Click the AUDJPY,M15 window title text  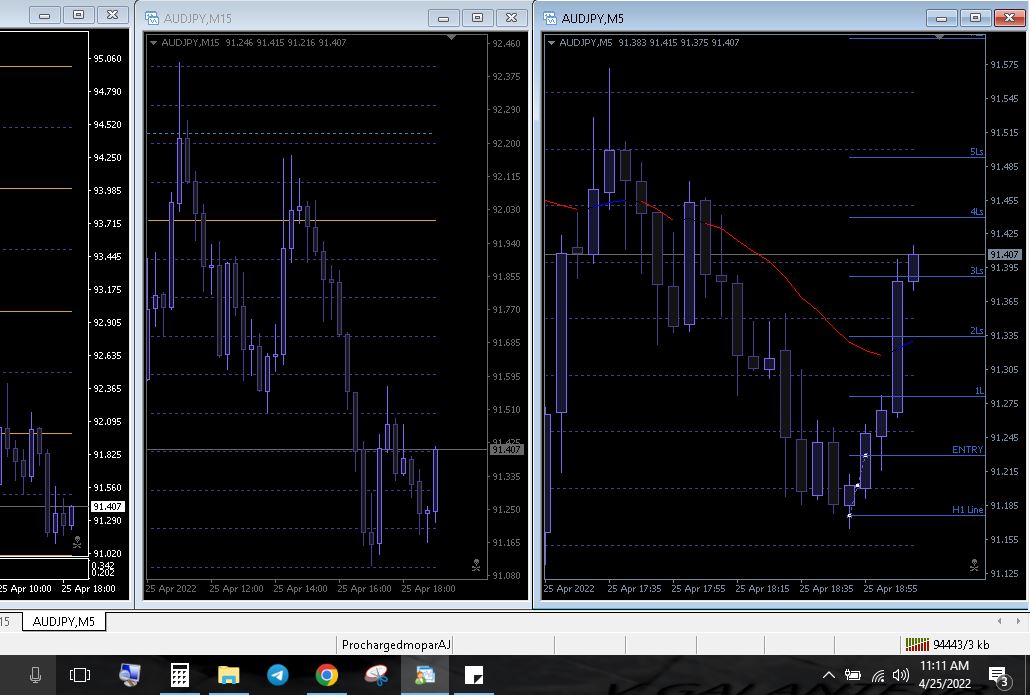pyautogui.click(x=197, y=18)
